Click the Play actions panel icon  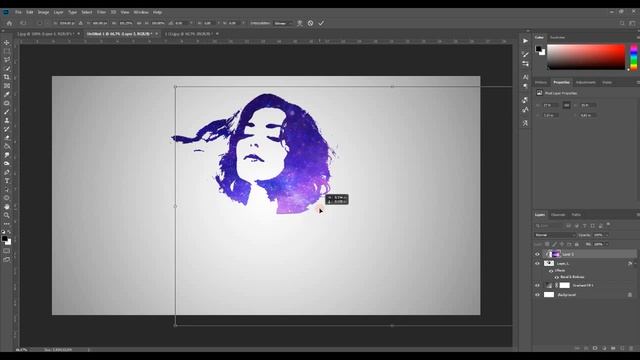point(525,41)
